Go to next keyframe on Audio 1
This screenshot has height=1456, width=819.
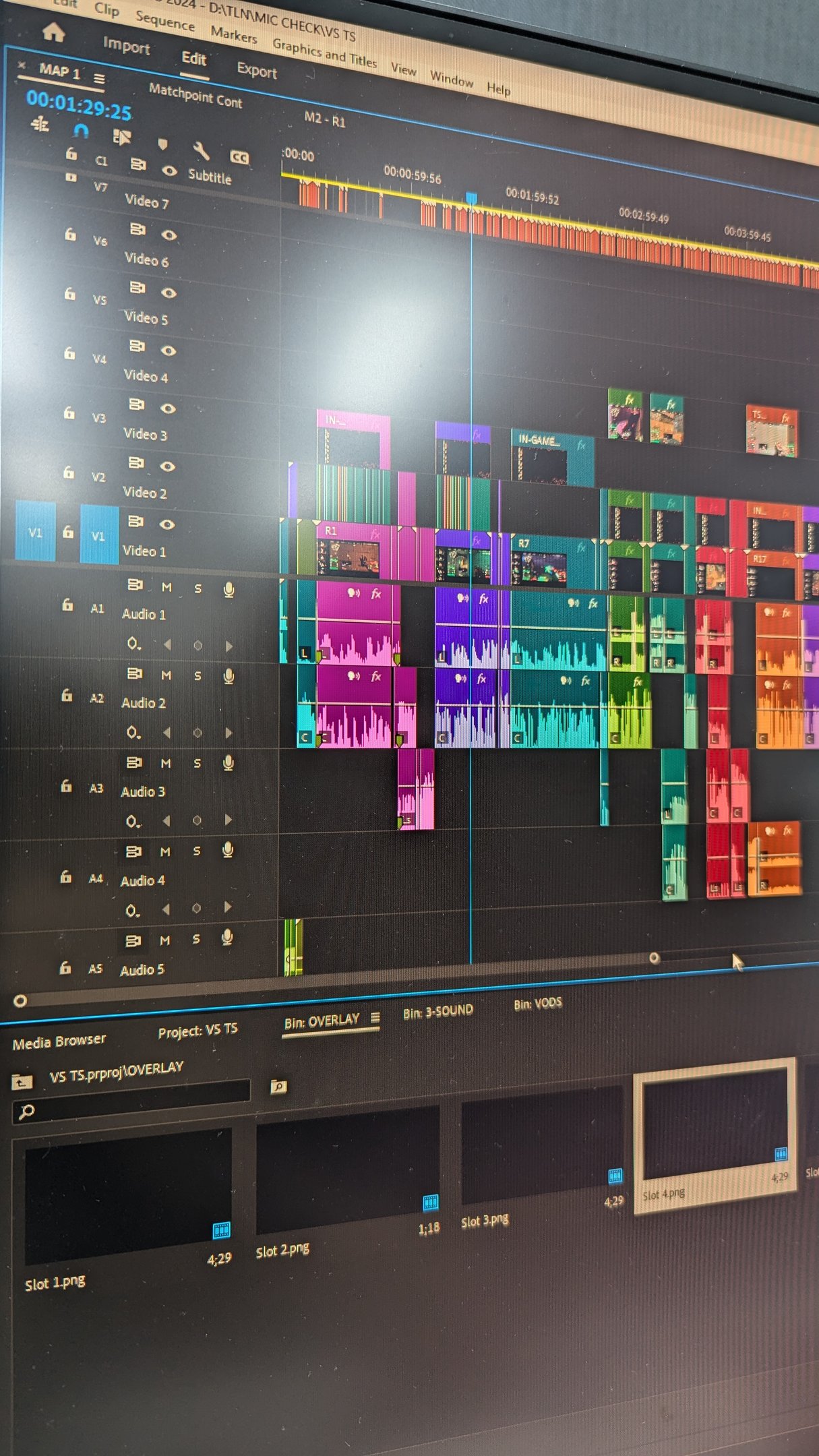229,646
